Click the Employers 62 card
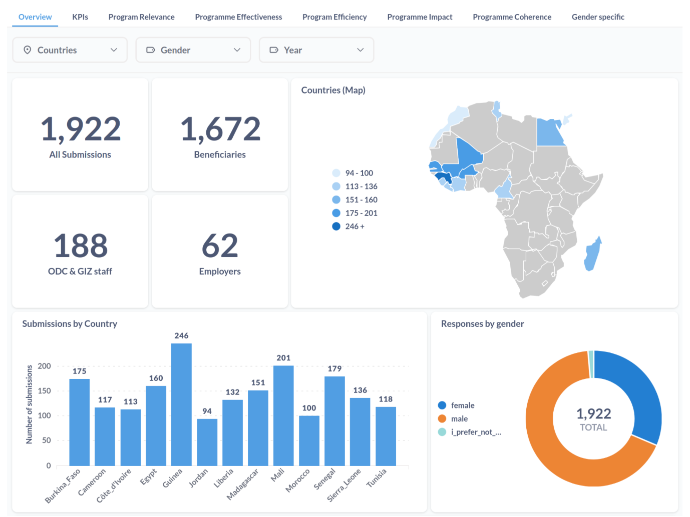This screenshot has height=517, width=690. 220,251
